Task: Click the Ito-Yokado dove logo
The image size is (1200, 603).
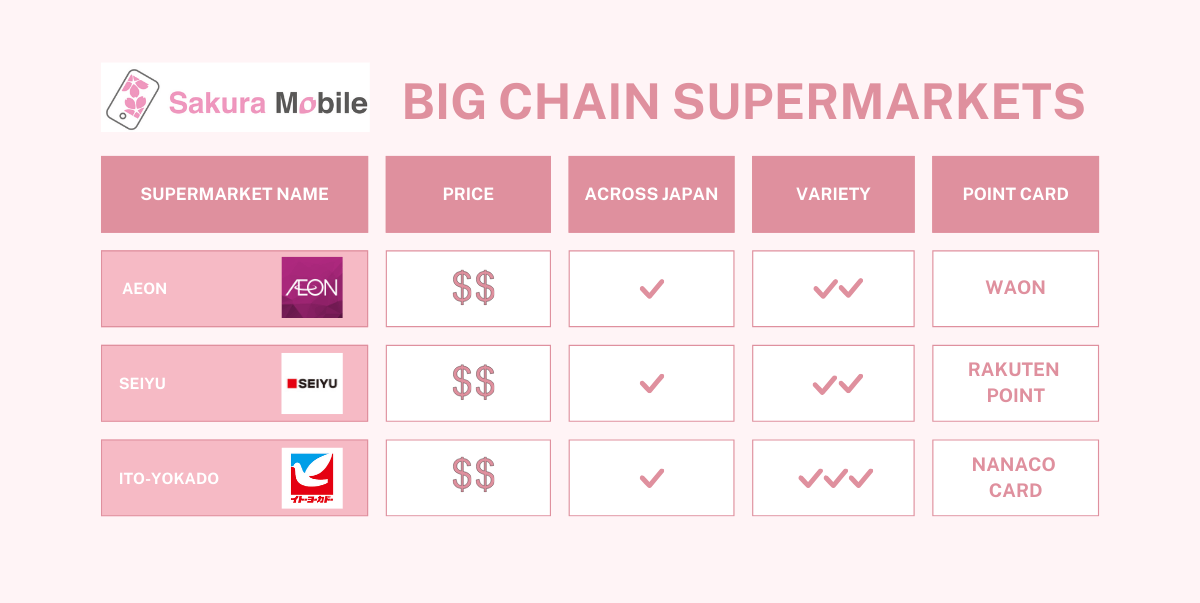Action: point(312,478)
